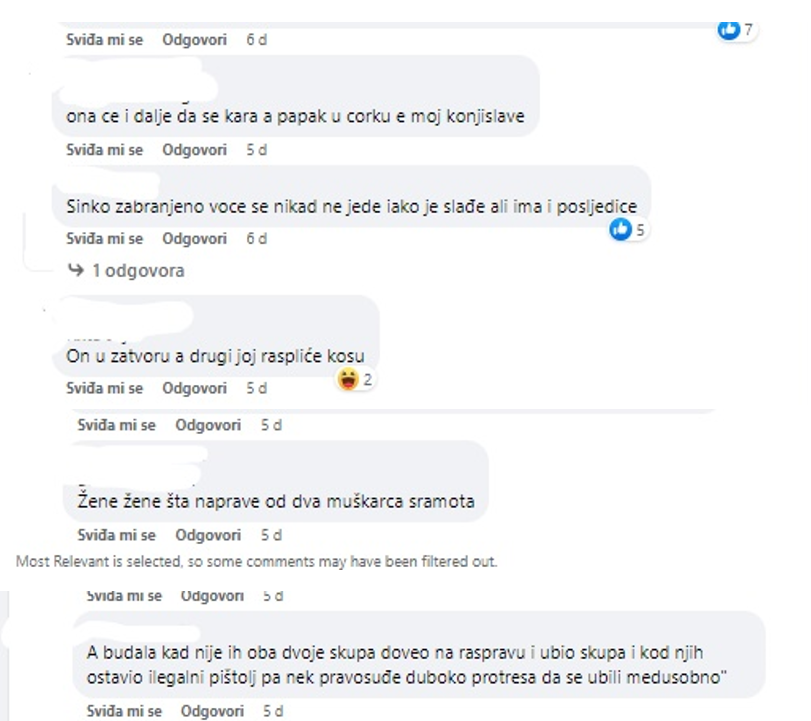The height and width of the screenshot is (721, 811).
Task: Click Sviđa mi se under the "Sinko zabranjeno voce" comment
Action: (x=104, y=238)
